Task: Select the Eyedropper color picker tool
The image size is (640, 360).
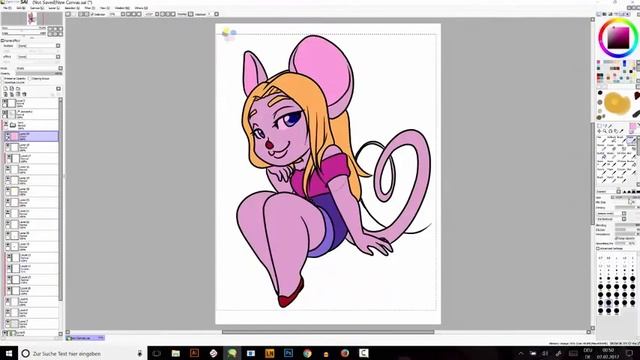Action: point(621,131)
